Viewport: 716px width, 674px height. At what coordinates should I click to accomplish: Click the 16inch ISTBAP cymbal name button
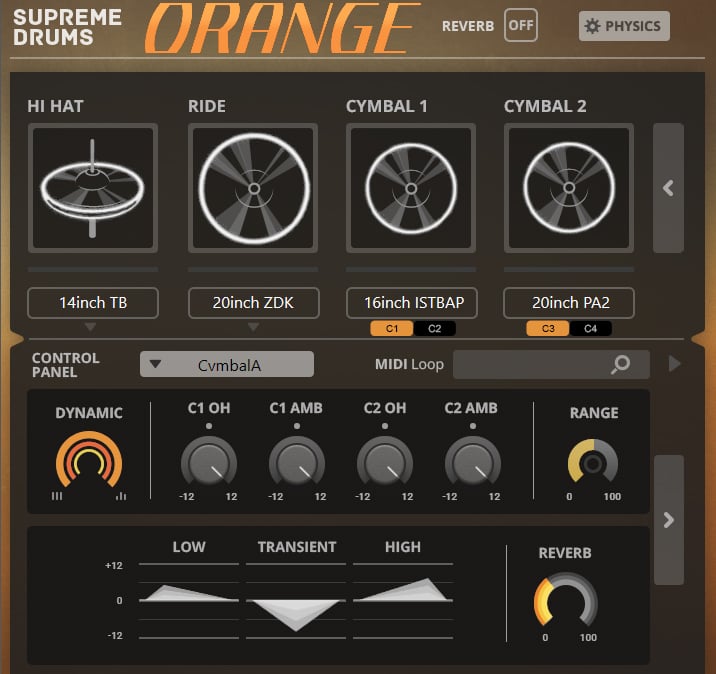tap(411, 303)
